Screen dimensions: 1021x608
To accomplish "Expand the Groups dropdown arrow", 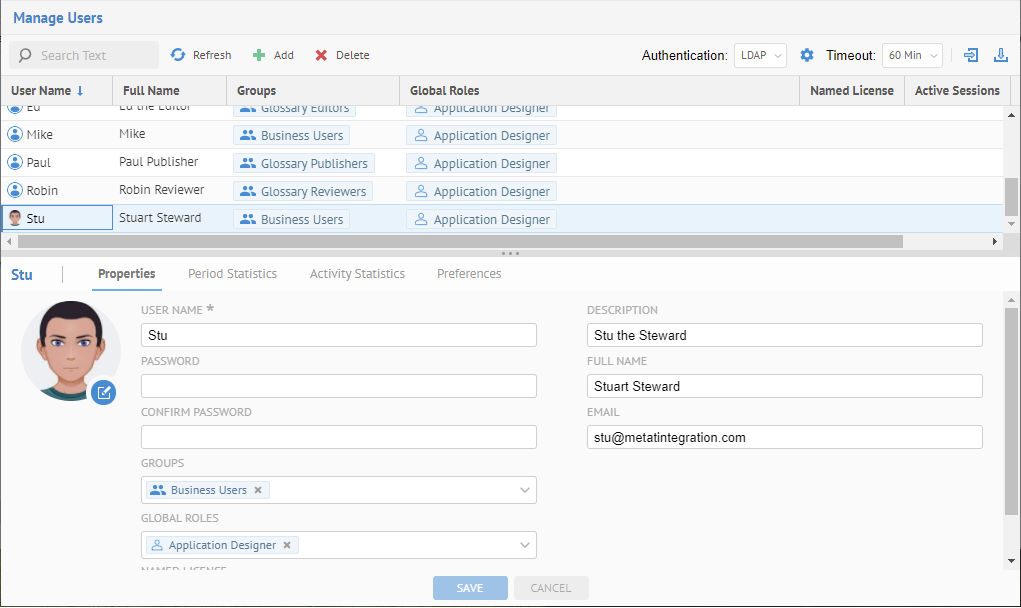I will pyautogui.click(x=524, y=490).
